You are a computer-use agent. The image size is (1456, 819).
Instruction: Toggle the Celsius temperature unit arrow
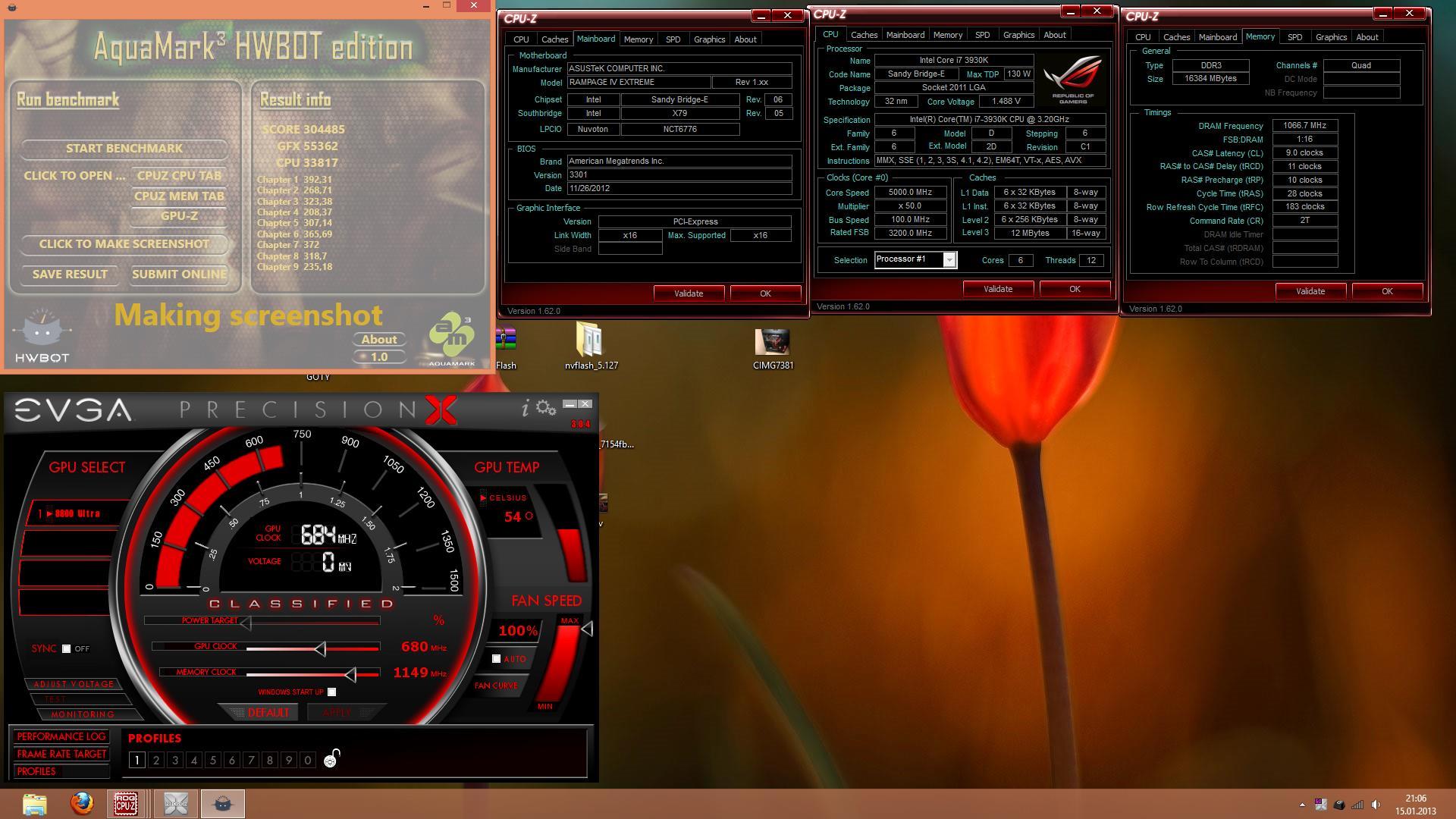pos(483,497)
